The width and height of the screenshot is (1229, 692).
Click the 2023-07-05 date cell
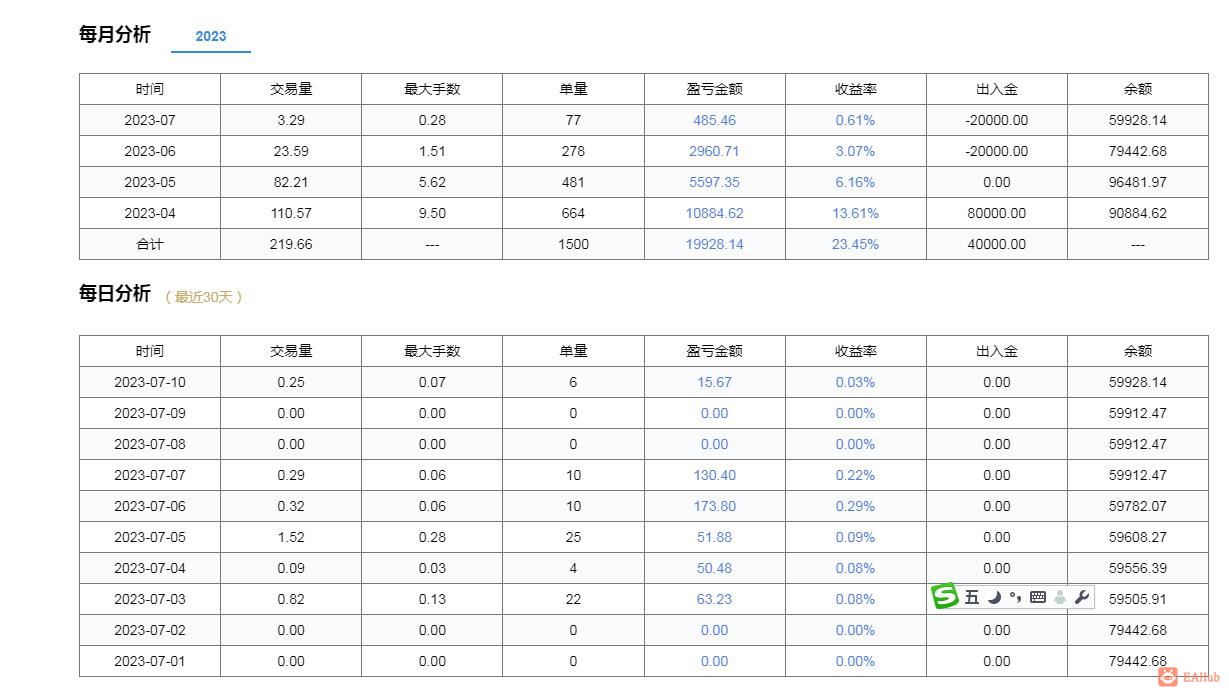point(150,537)
